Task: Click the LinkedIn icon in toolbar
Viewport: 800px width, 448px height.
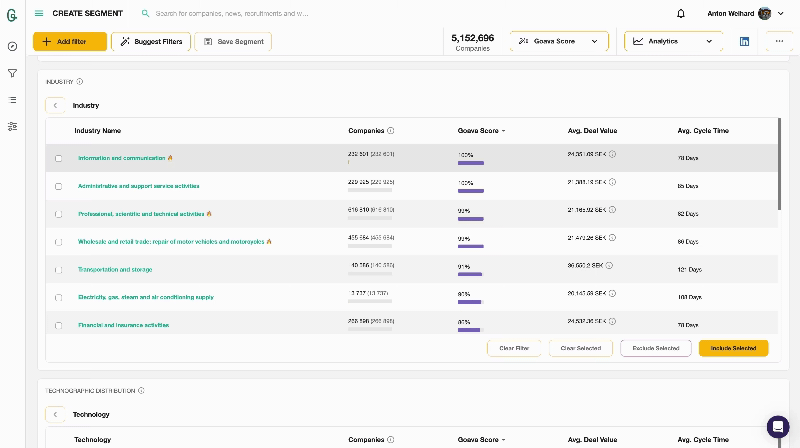Action: click(x=745, y=41)
